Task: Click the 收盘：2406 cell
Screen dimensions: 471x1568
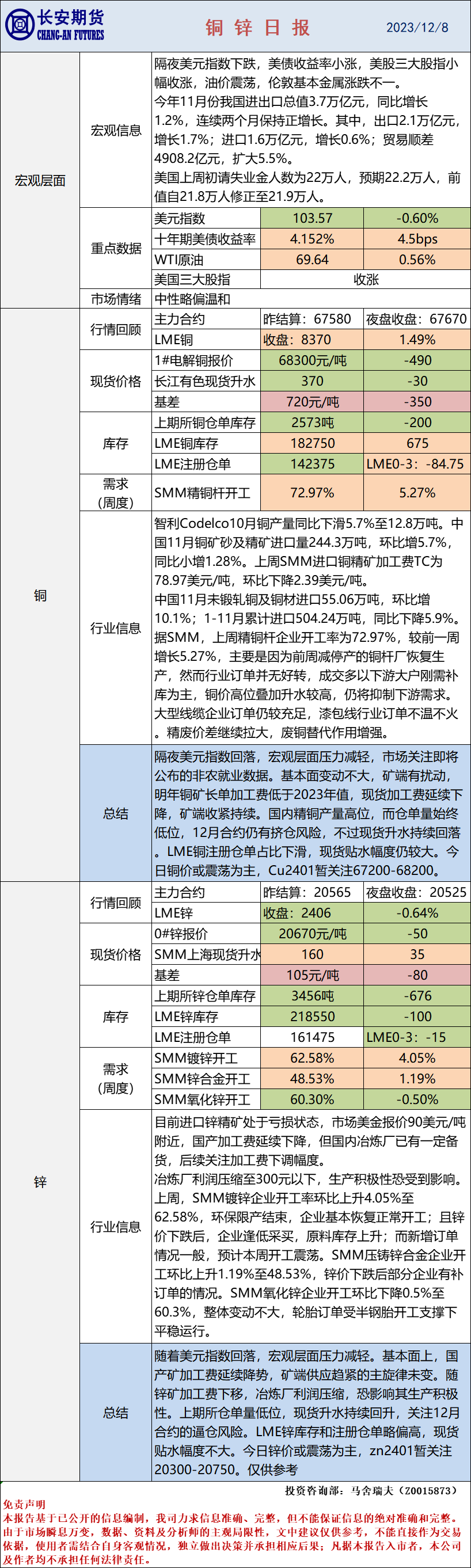Action: coord(312,913)
